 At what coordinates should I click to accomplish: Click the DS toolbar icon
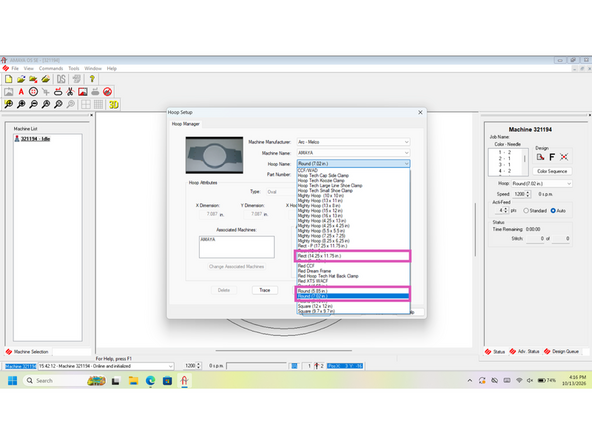point(61,79)
